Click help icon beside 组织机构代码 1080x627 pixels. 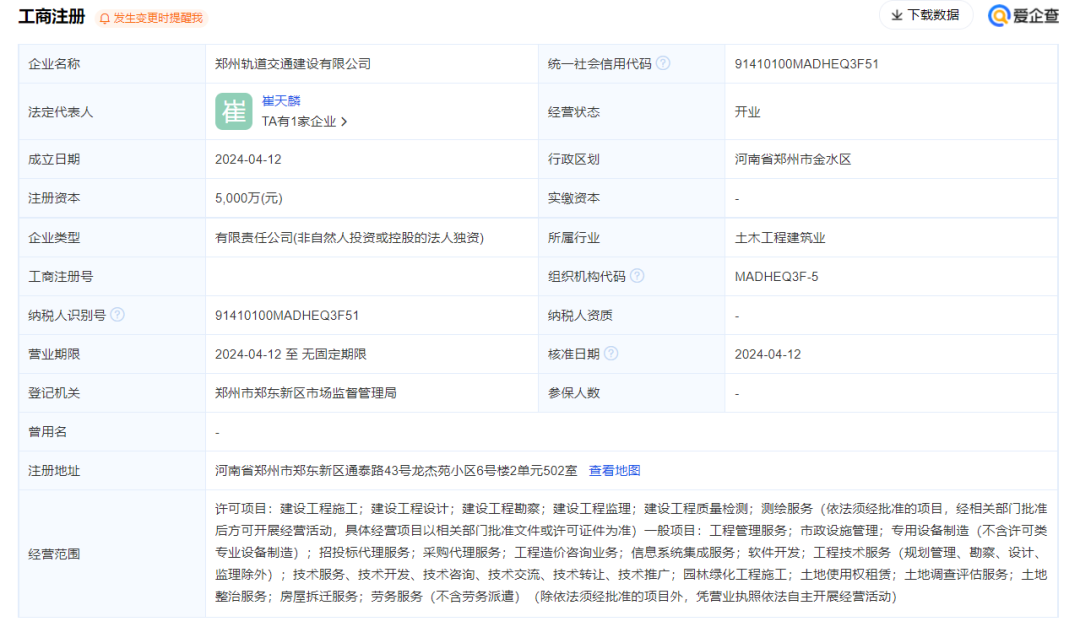coord(637,276)
